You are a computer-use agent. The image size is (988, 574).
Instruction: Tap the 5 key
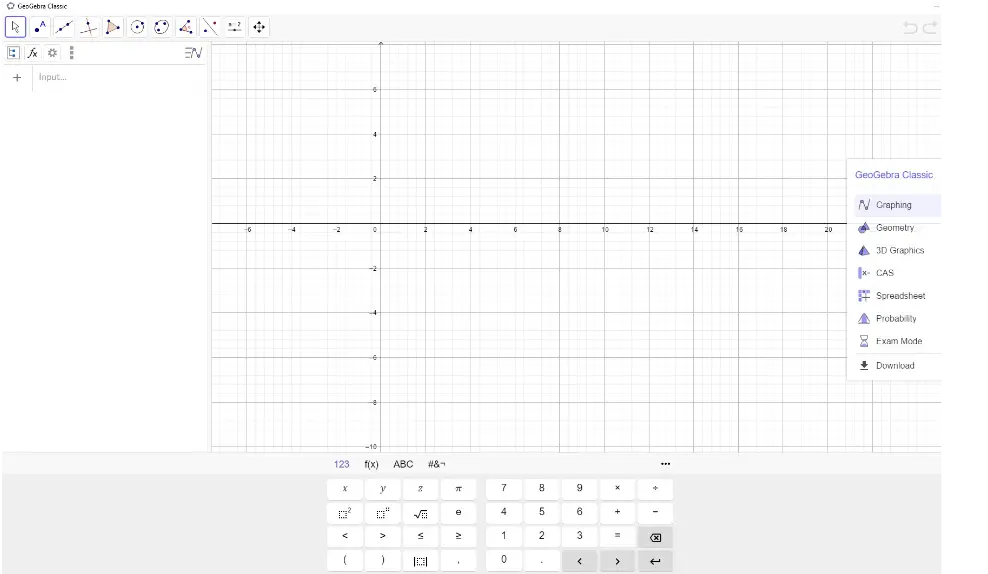541,512
